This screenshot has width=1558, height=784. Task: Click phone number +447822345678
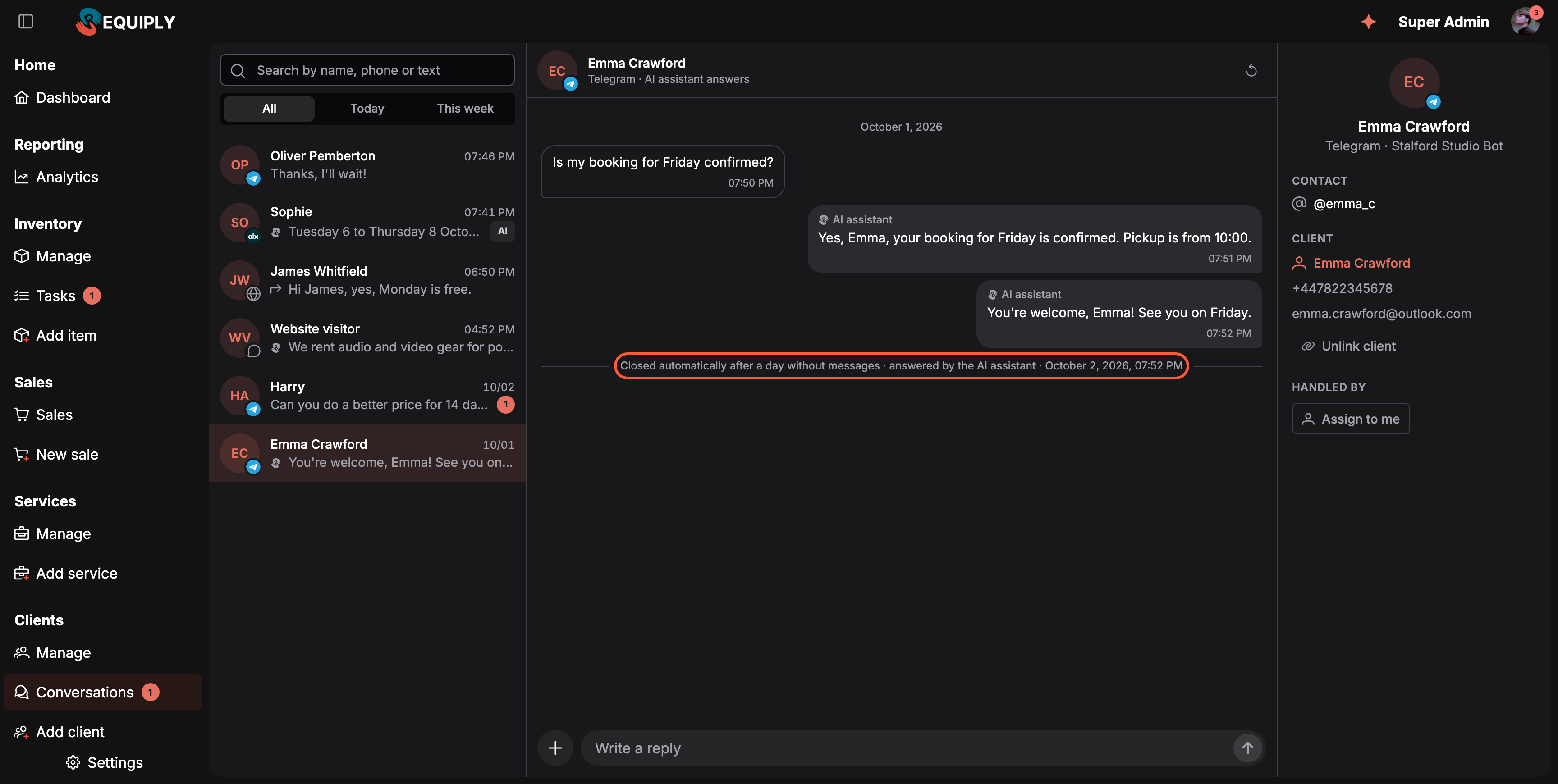tap(1342, 288)
